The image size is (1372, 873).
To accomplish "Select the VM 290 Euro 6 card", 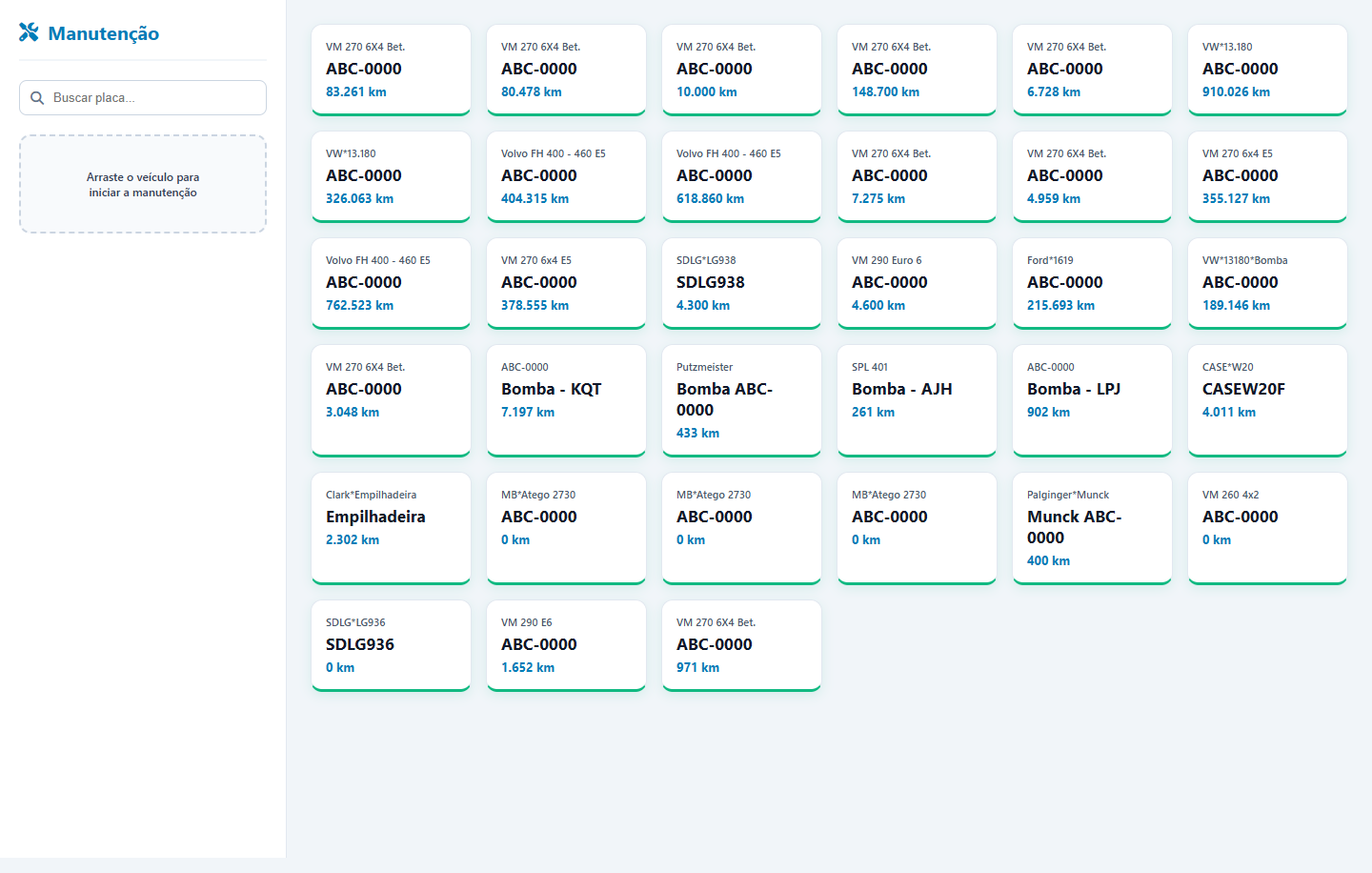I will pos(917,284).
